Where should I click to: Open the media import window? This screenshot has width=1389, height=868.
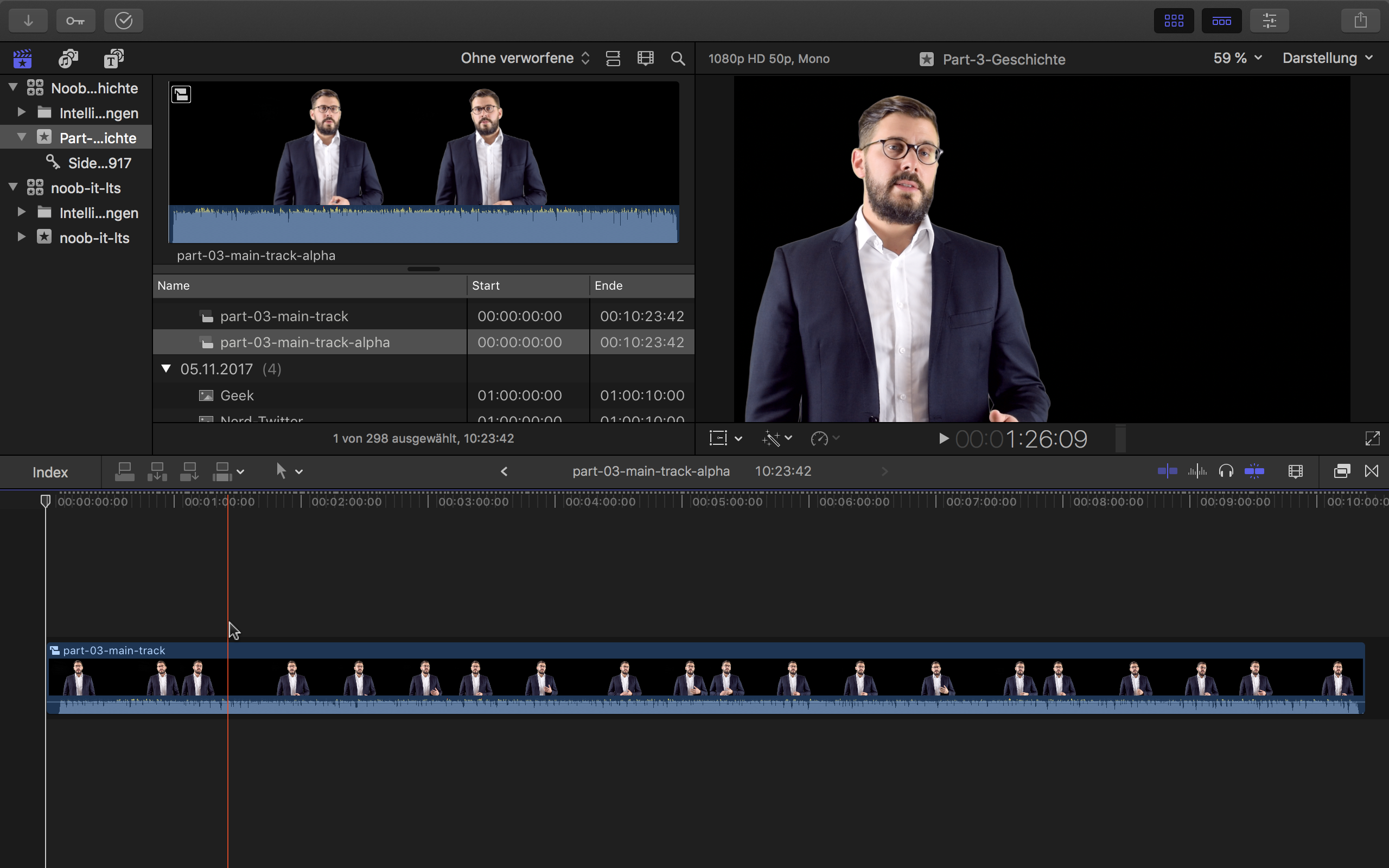(x=28, y=21)
